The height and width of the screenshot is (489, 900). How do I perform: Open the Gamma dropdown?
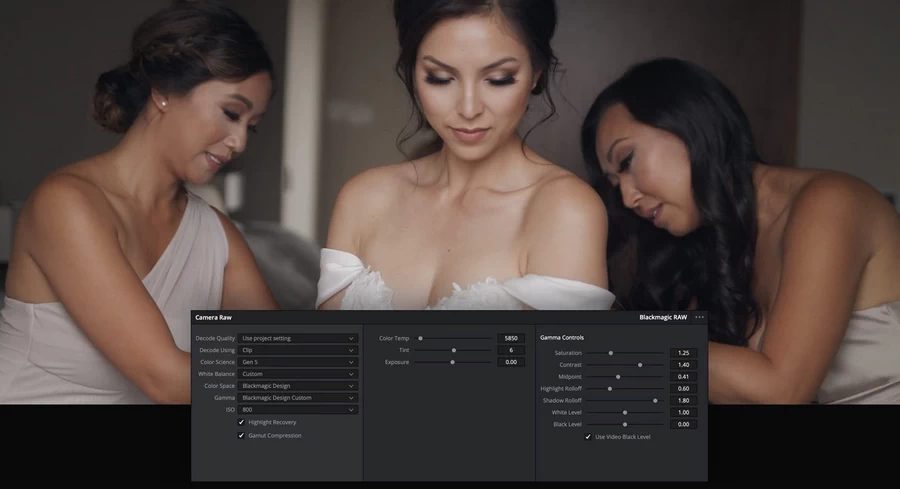coord(298,398)
